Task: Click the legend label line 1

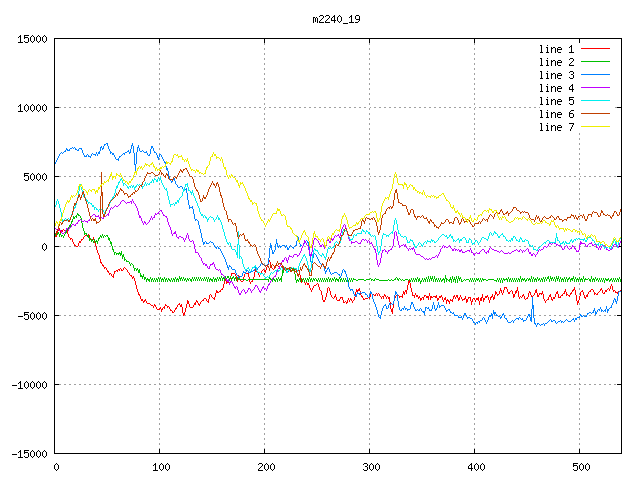Action: pyautogui.click(x=556, y=49)
